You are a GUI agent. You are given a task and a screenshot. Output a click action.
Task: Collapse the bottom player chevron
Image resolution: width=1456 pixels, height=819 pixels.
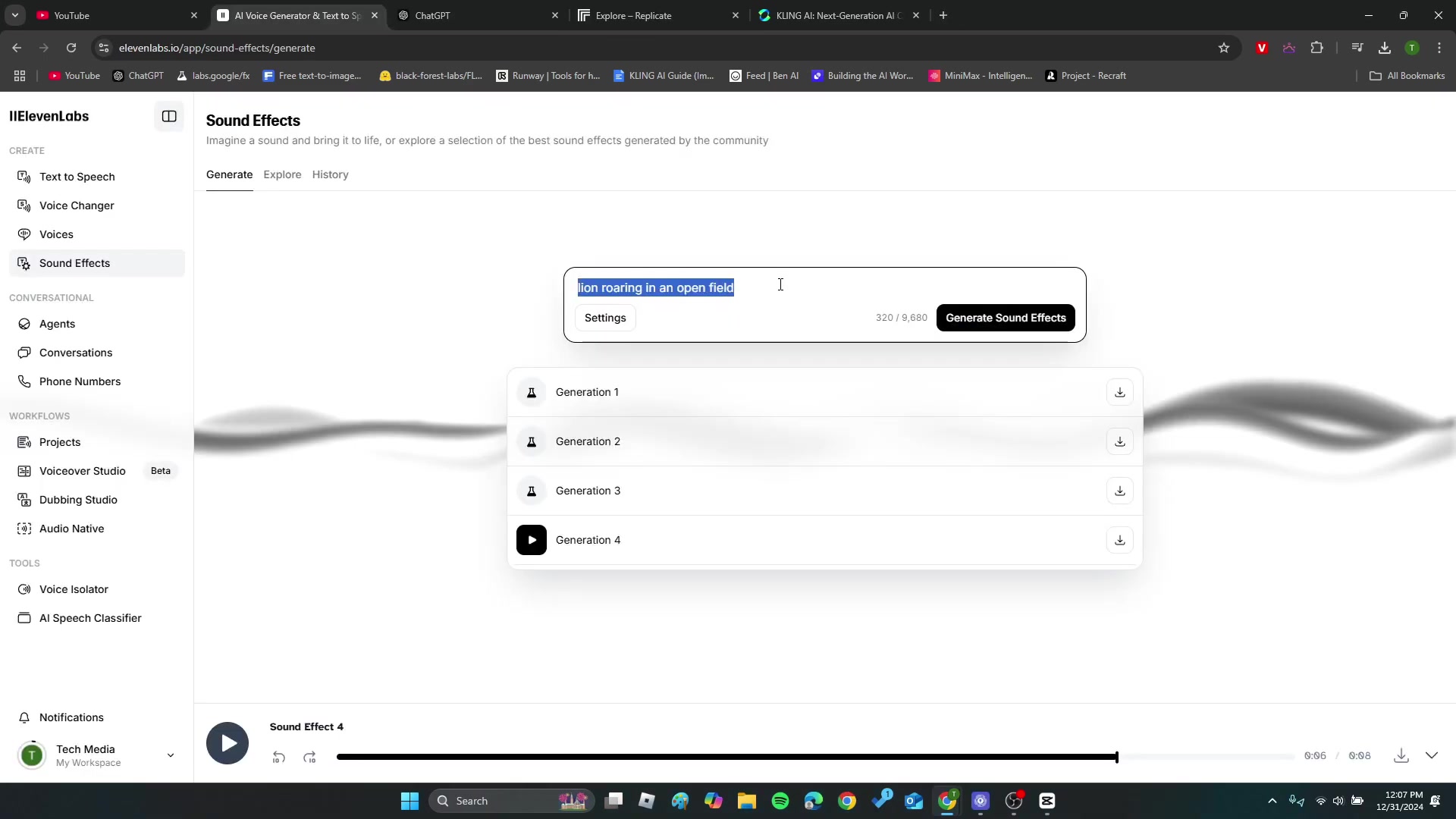[1432, 755]
